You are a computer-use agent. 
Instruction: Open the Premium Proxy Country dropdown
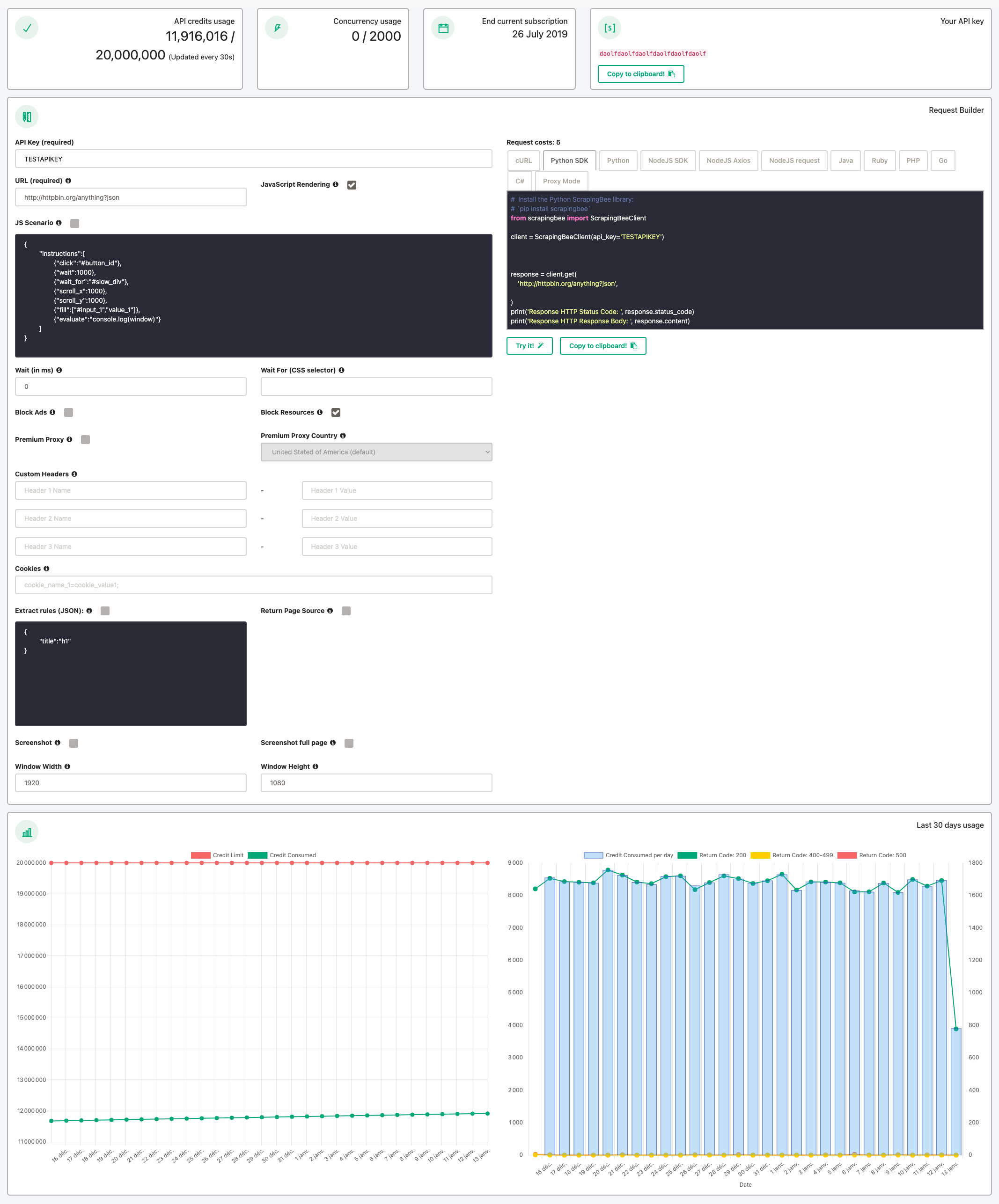coord(376,452)
